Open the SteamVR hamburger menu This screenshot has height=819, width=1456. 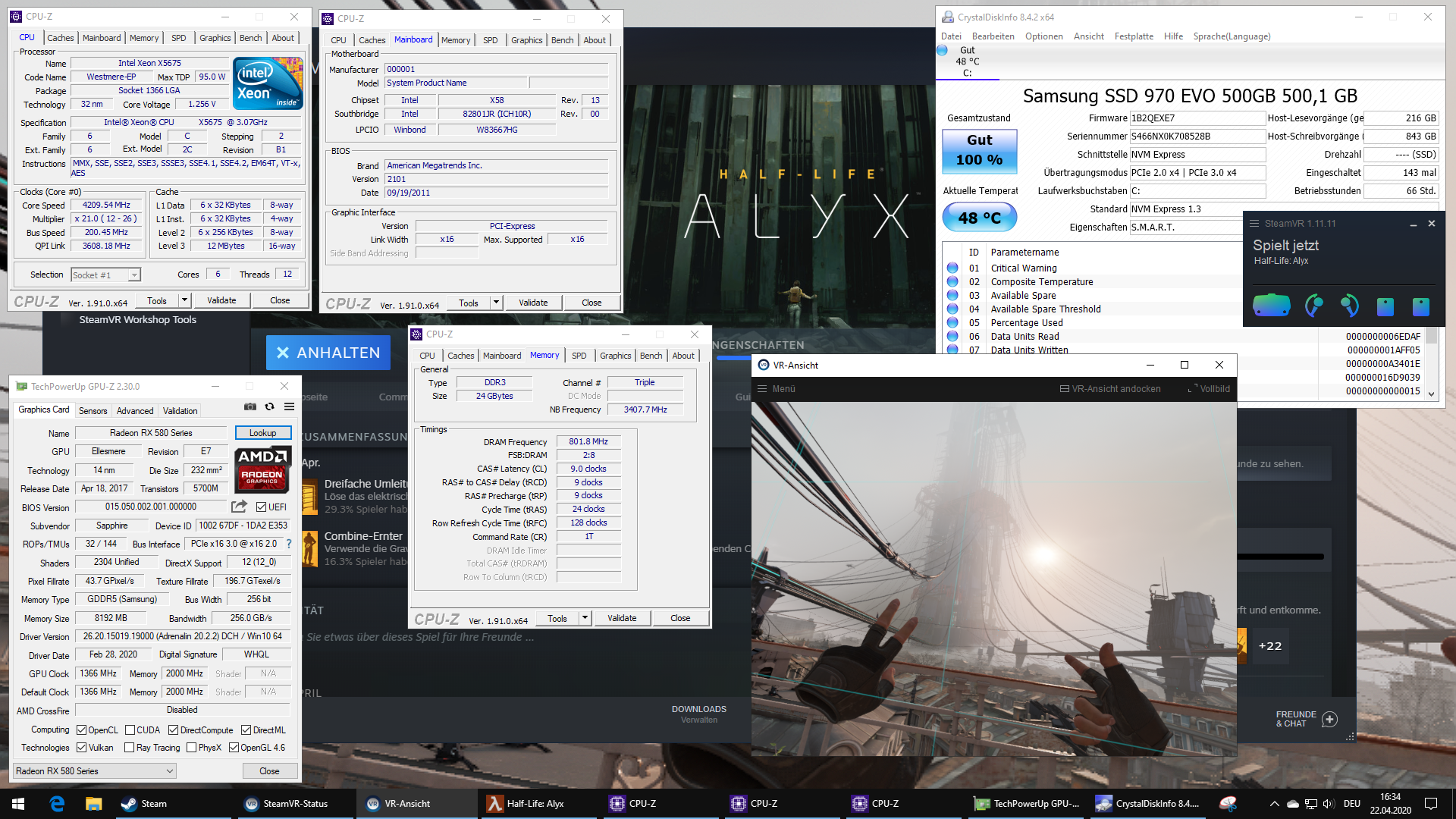click(x=1254, y=224)
